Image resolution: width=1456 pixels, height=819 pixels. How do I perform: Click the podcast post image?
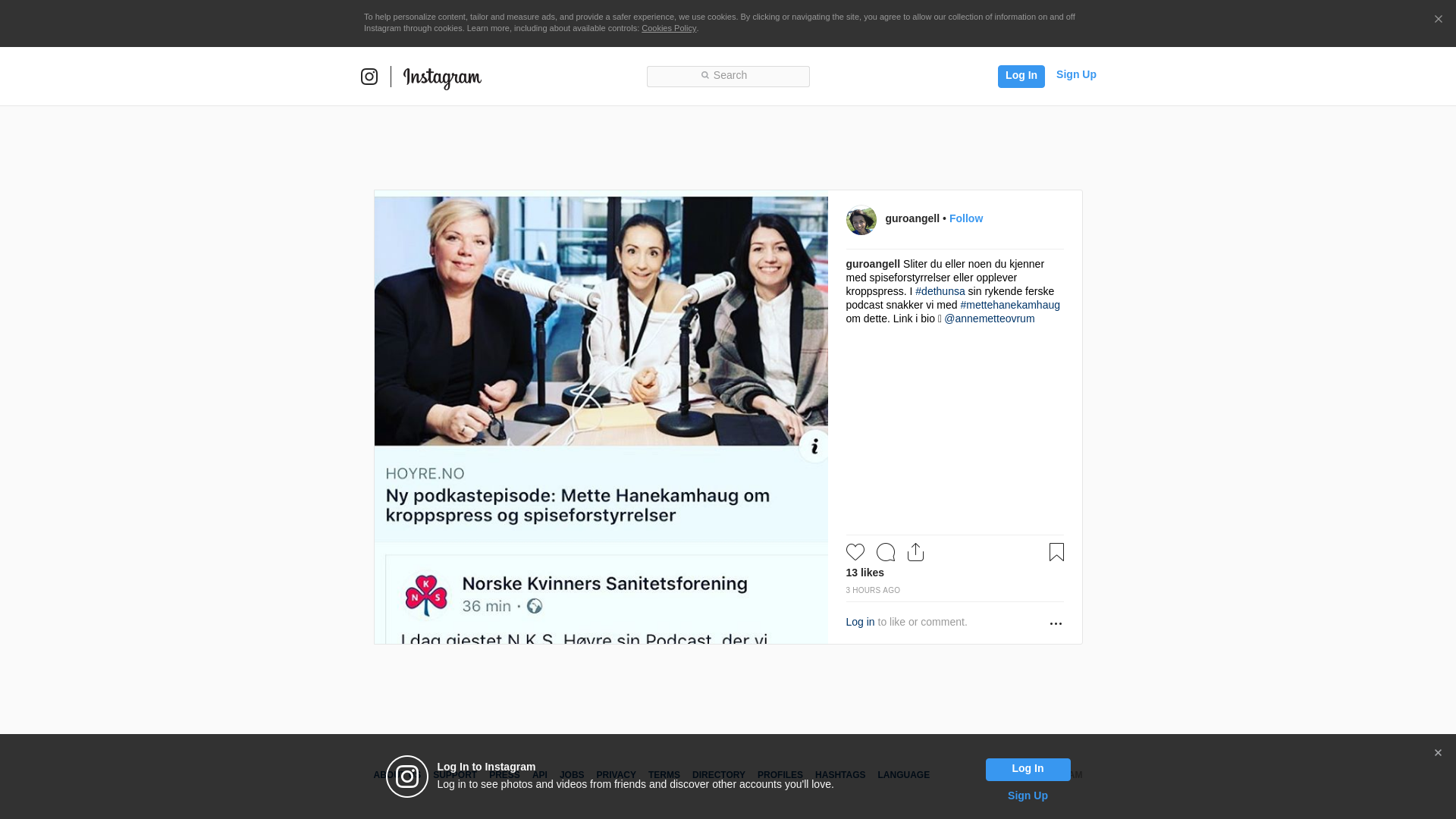coord(601,341)
